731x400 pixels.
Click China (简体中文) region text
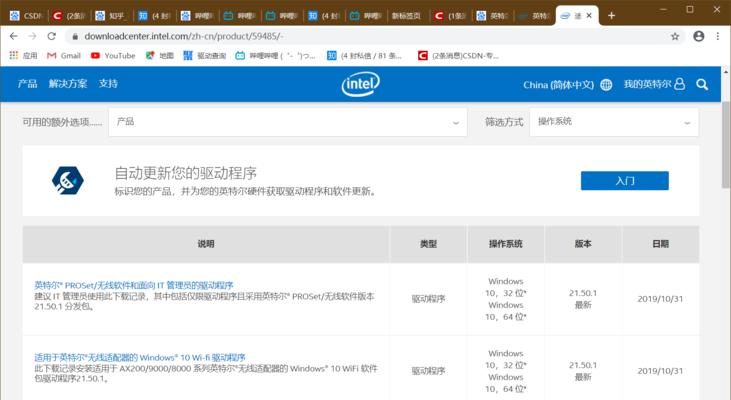coord(559,85)
